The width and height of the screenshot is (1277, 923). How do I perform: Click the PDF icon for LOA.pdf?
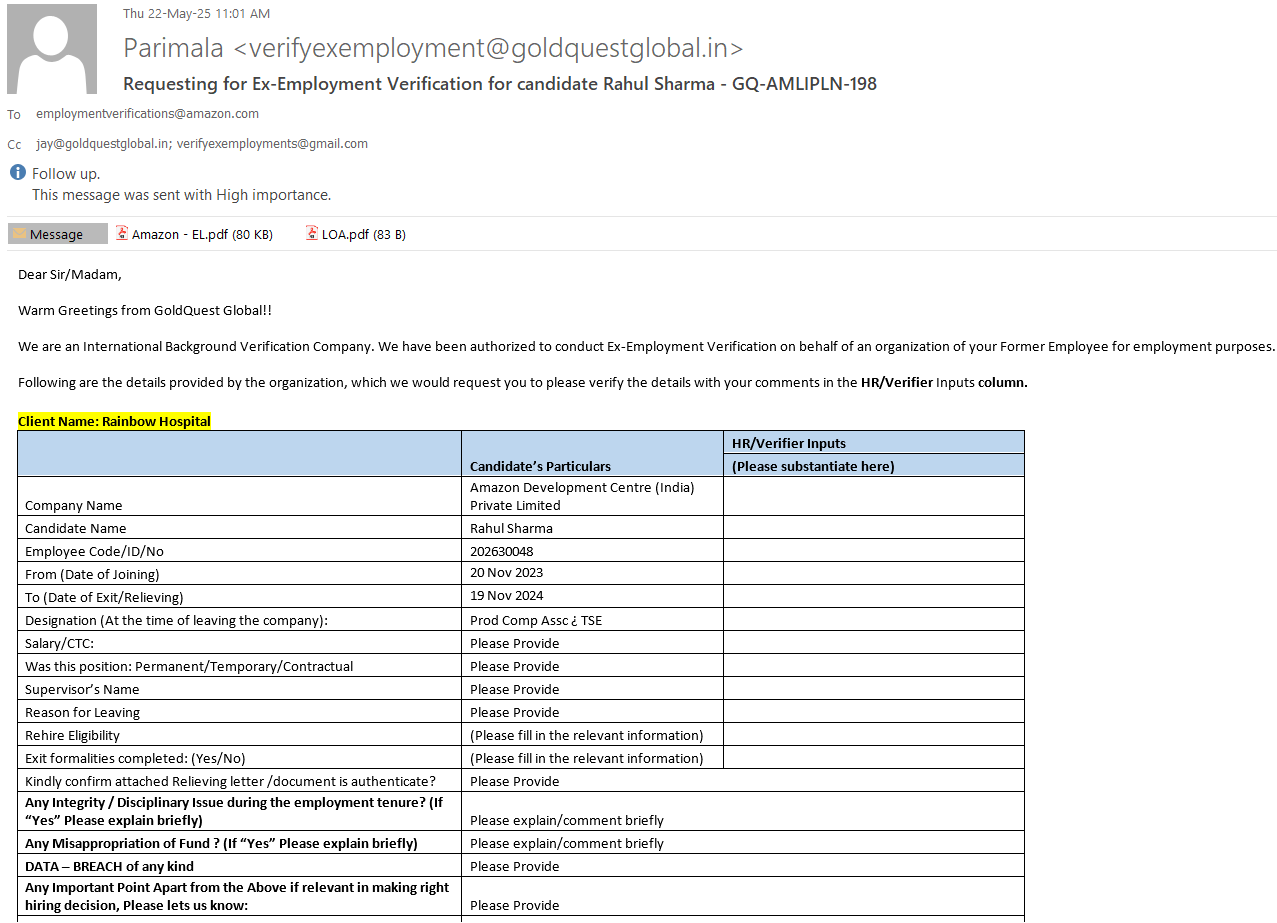(x=312, y=234)
